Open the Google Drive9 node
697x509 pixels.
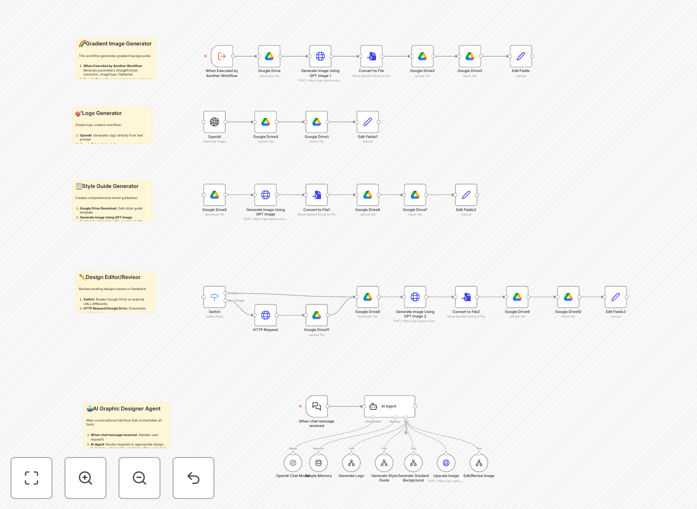(x=517, y=297)
